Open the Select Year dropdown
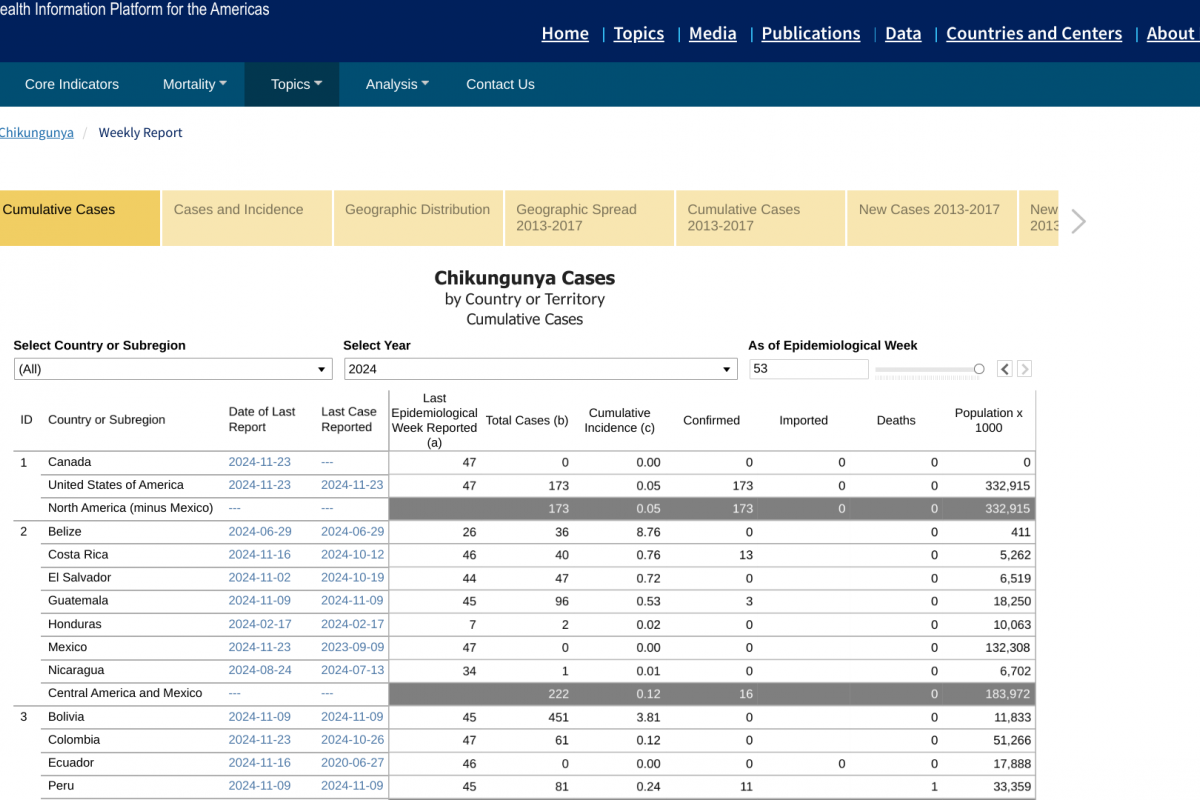The height and width of the screenshot is (800, 1200). (540, 369)
